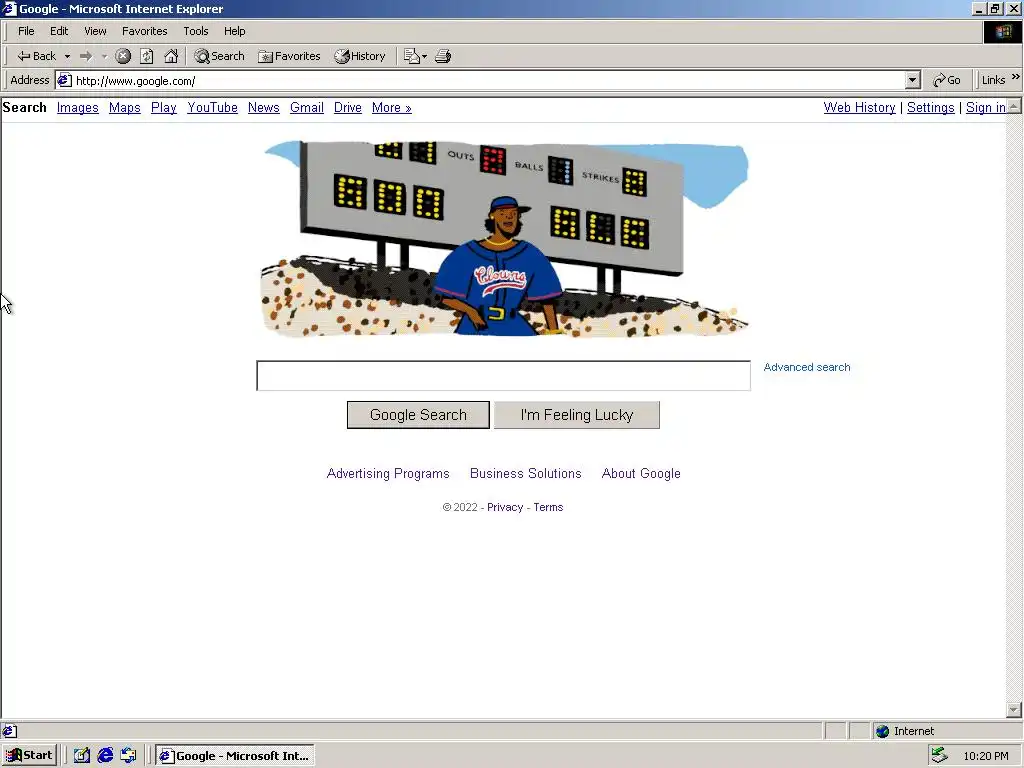Click the Internet Explorer title bar icon

click(x=9, y=8)
